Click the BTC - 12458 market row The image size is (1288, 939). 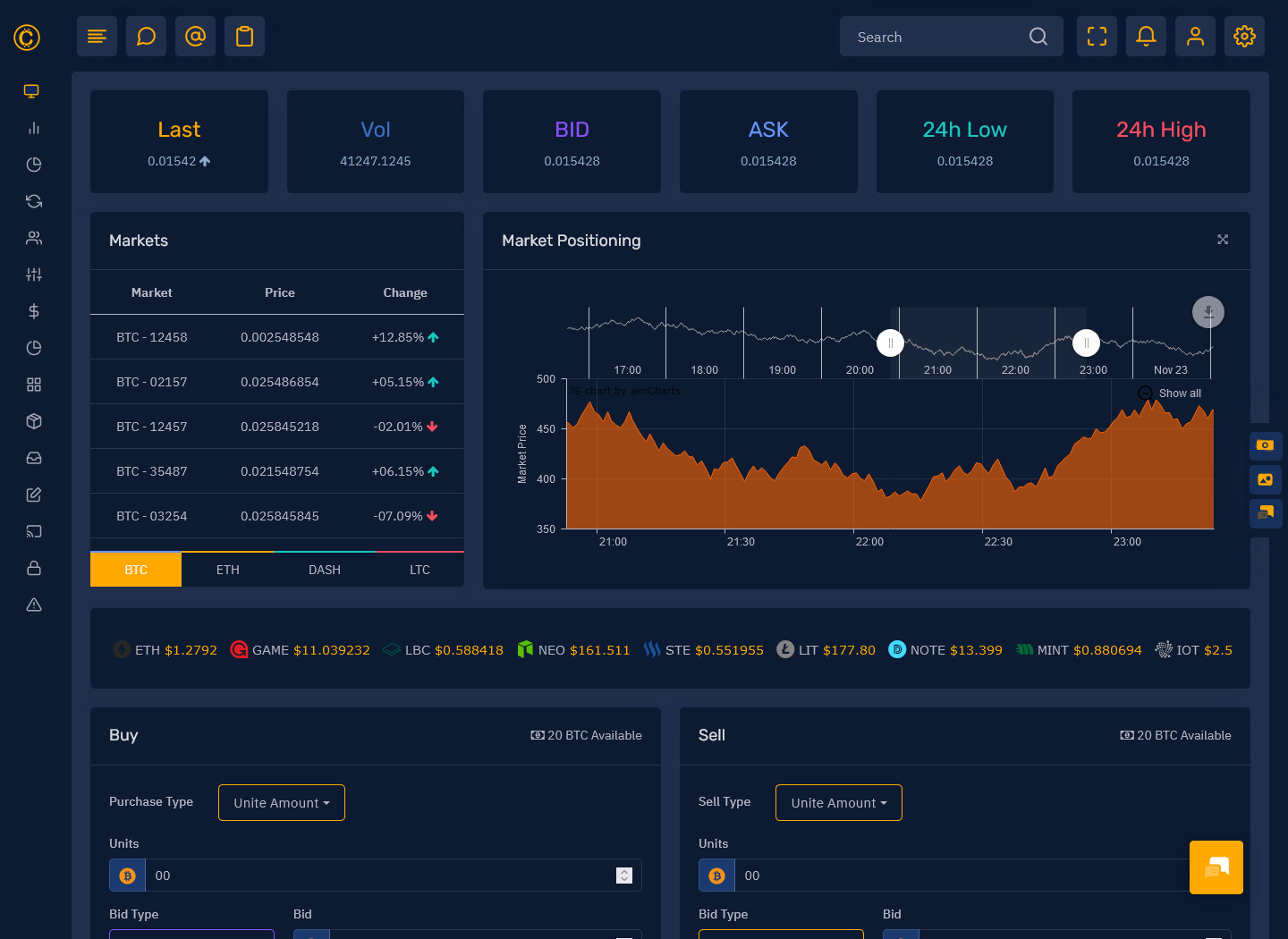277,337
